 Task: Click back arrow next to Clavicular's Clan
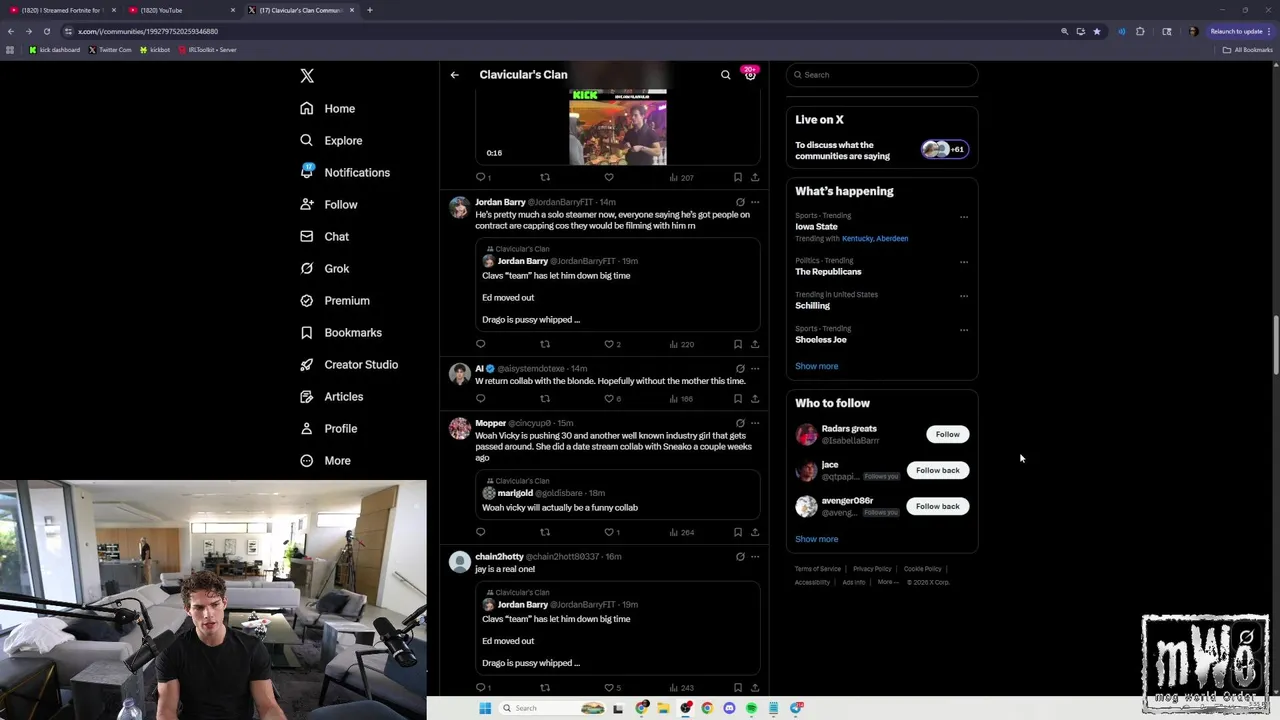point(454,75)
